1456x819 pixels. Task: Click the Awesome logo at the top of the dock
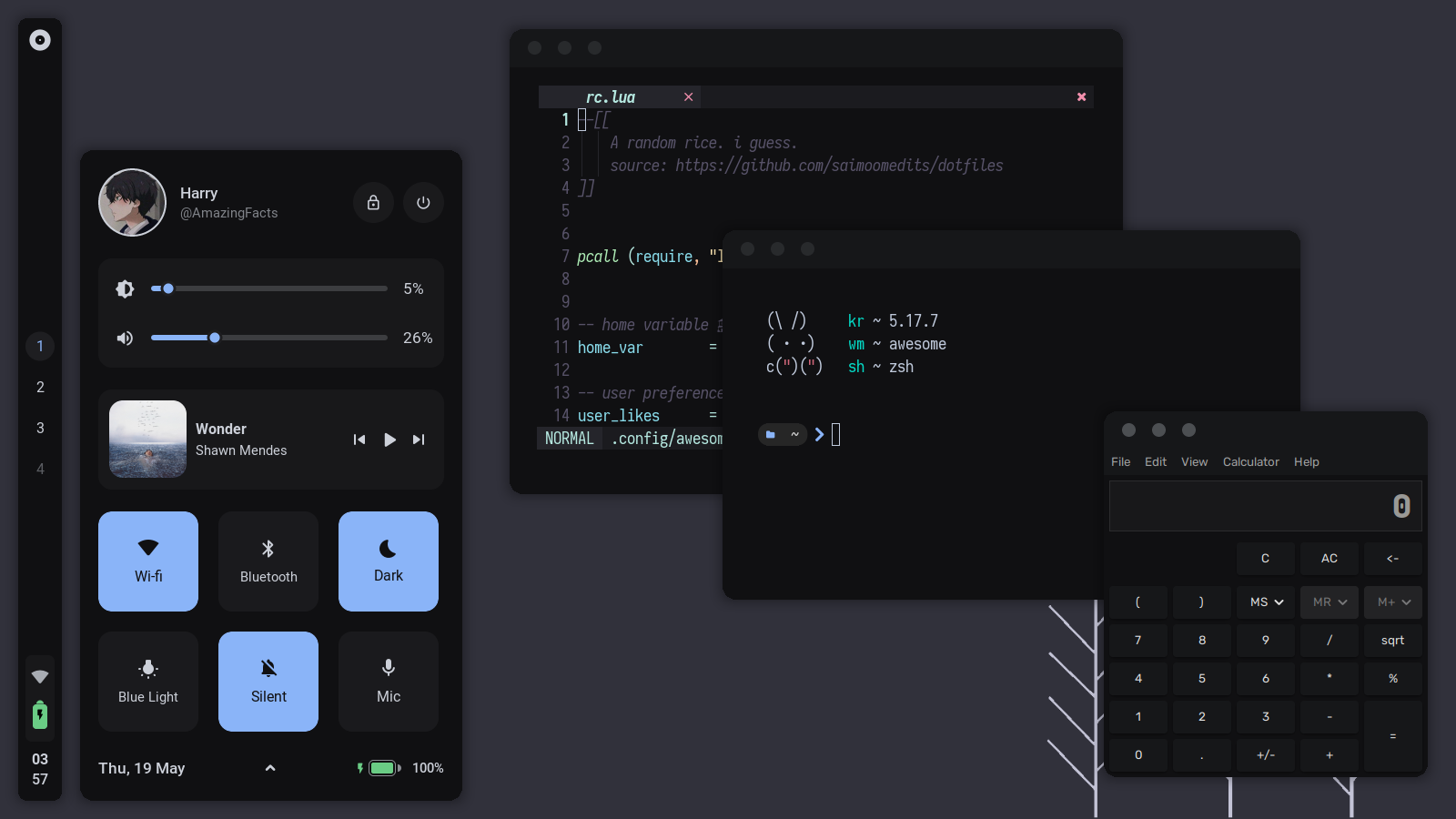point(39,40)
